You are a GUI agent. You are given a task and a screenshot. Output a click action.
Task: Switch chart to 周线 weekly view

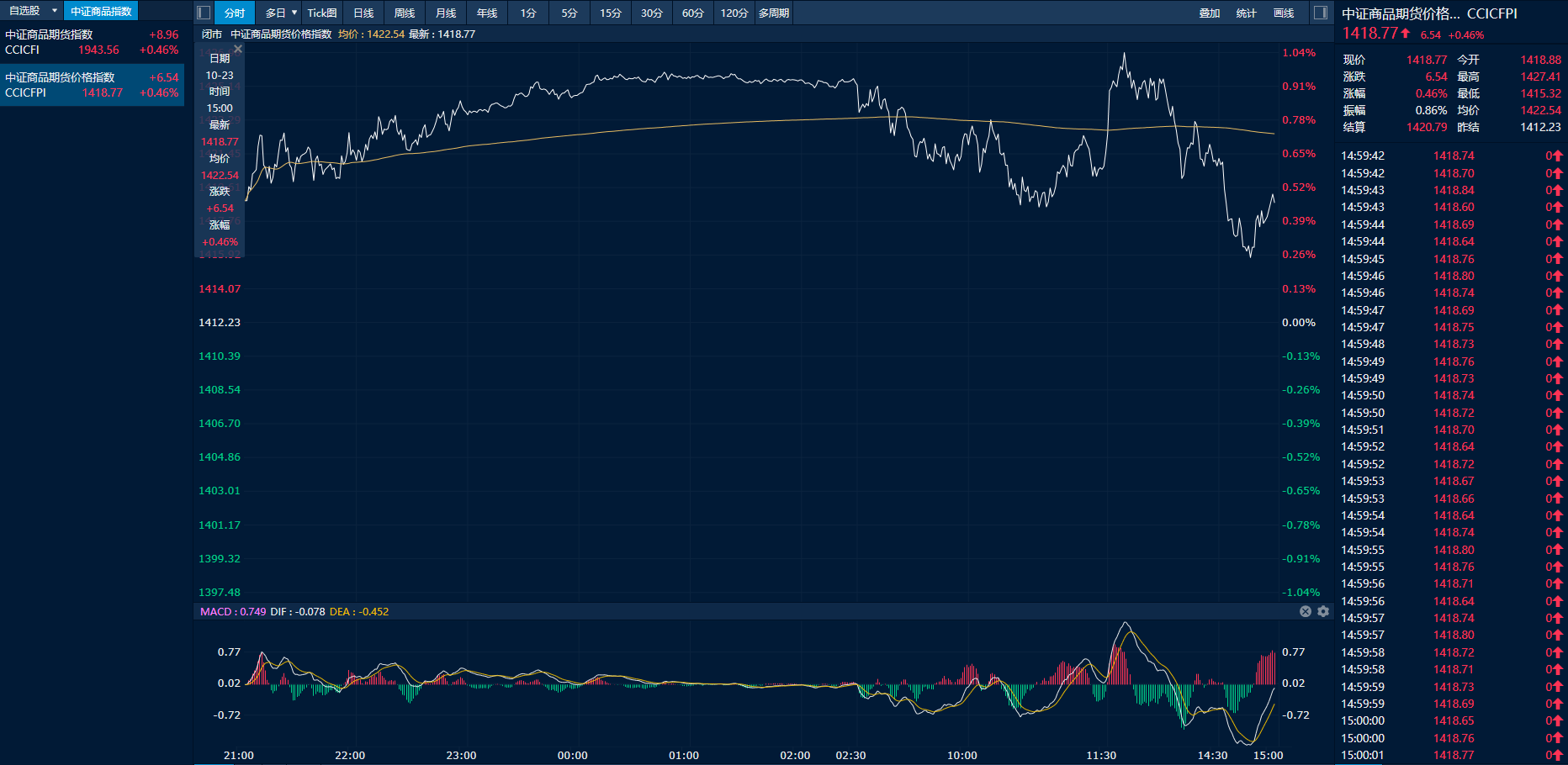[405, 13]
